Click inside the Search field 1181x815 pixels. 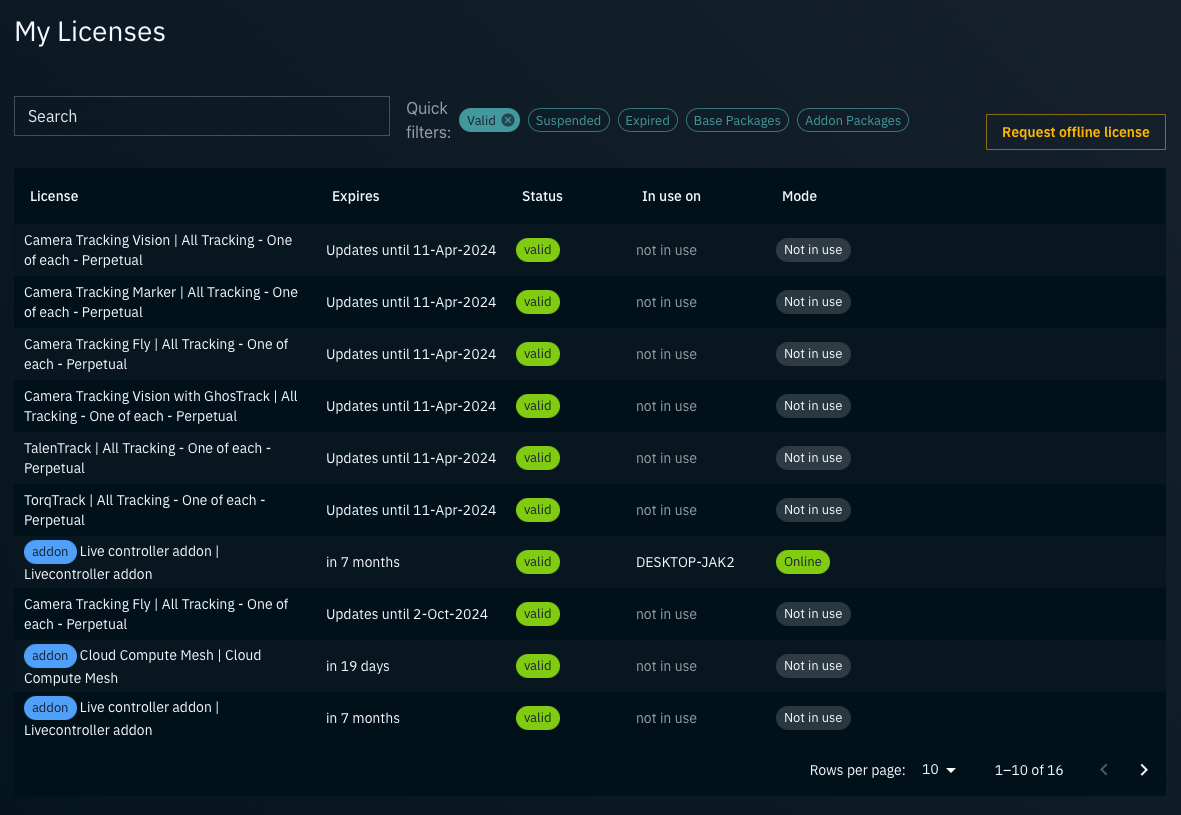200,115
